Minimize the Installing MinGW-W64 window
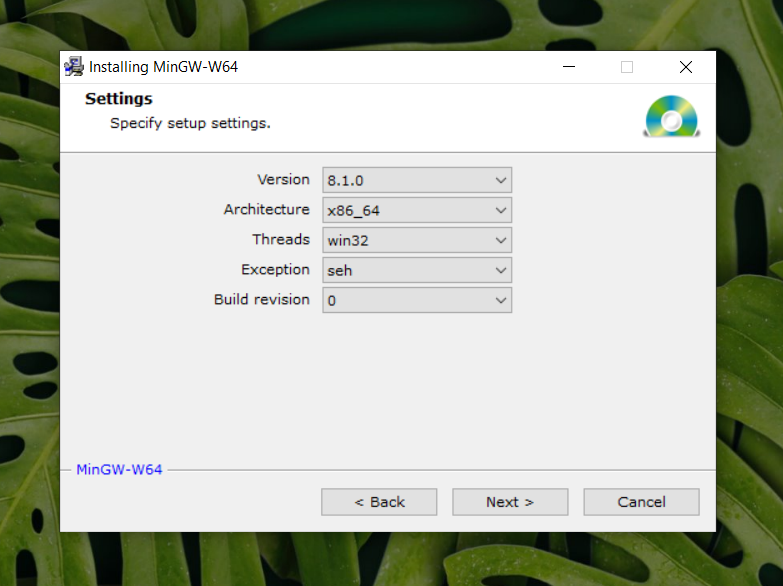The image size is (783, 586). [569, 66]
